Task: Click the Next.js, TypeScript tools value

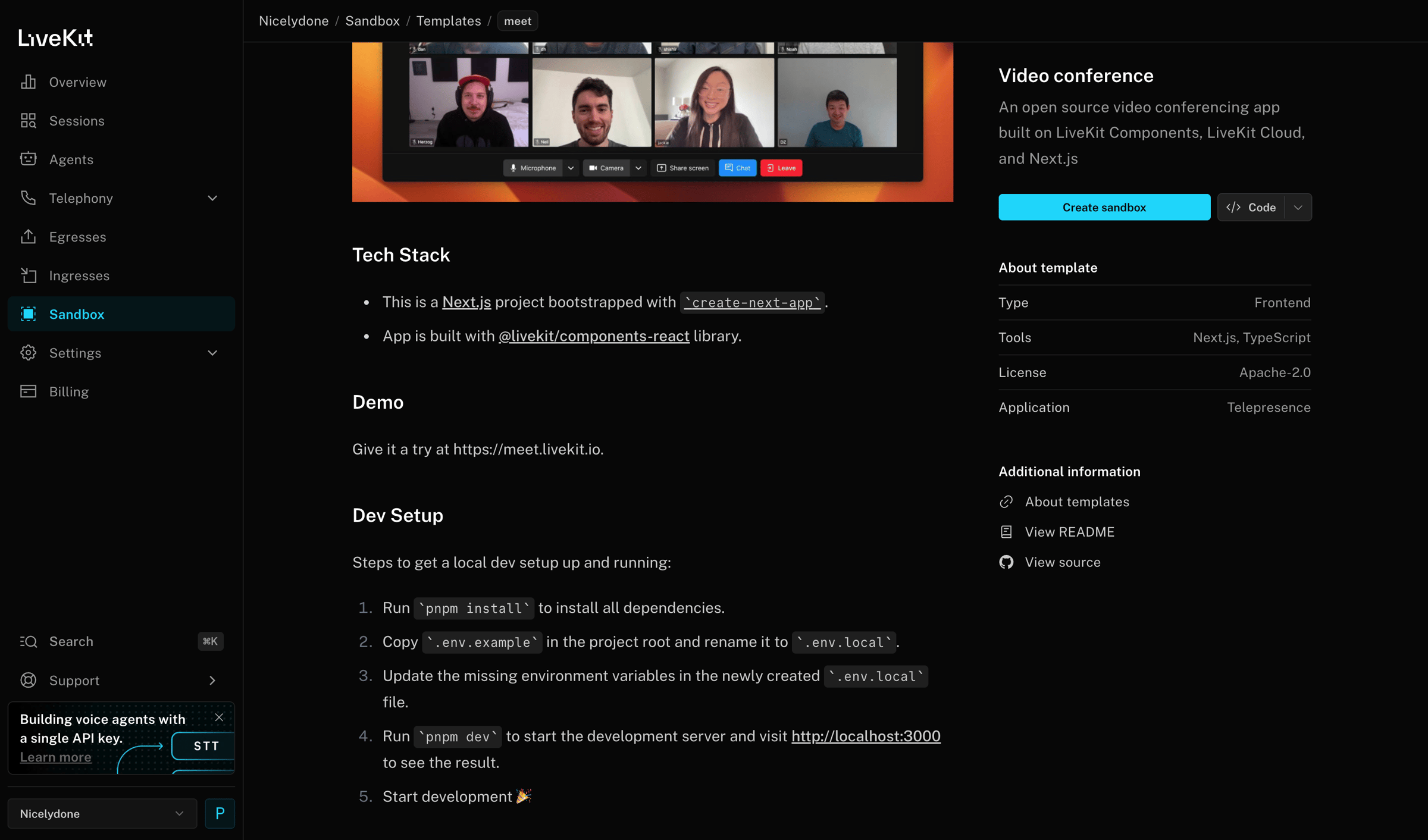Action: 1251,337
